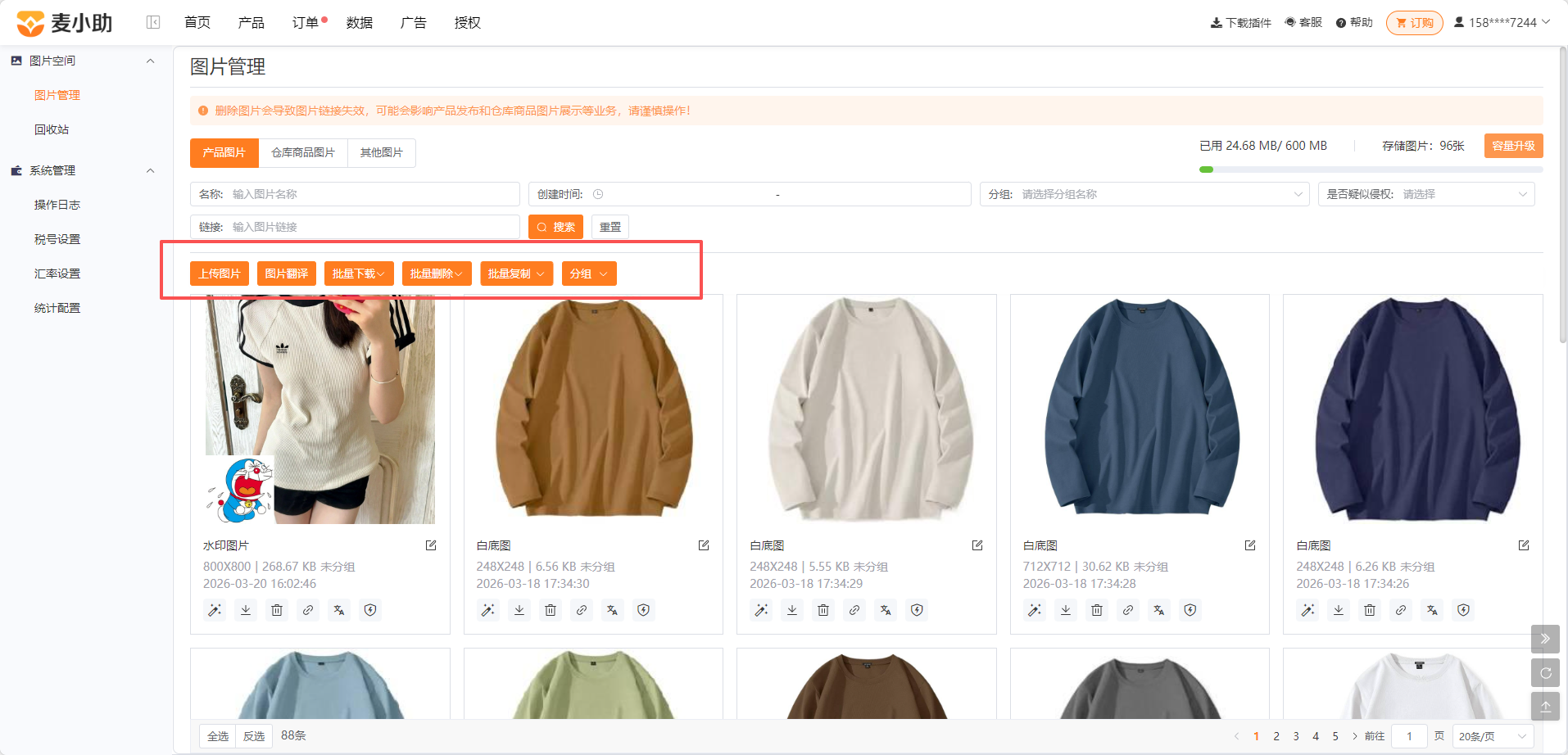
Task: Click the back-to-top floating icon
Action: pos(1545,707)
